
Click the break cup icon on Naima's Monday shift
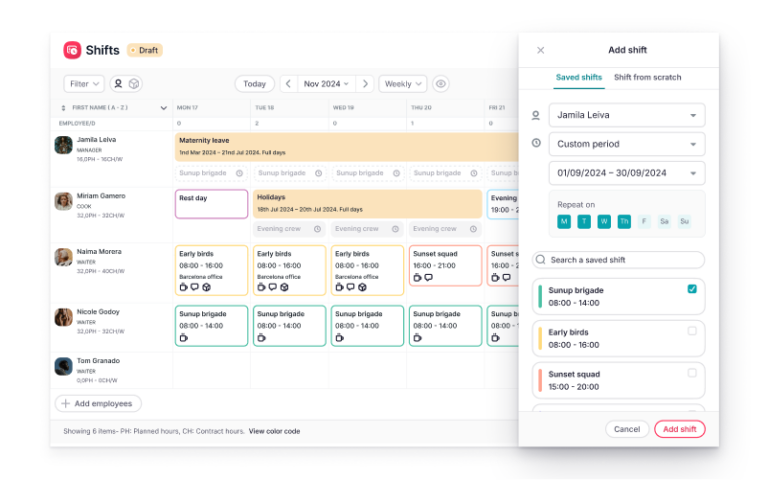pyautogui.click(x=183, y=287)
